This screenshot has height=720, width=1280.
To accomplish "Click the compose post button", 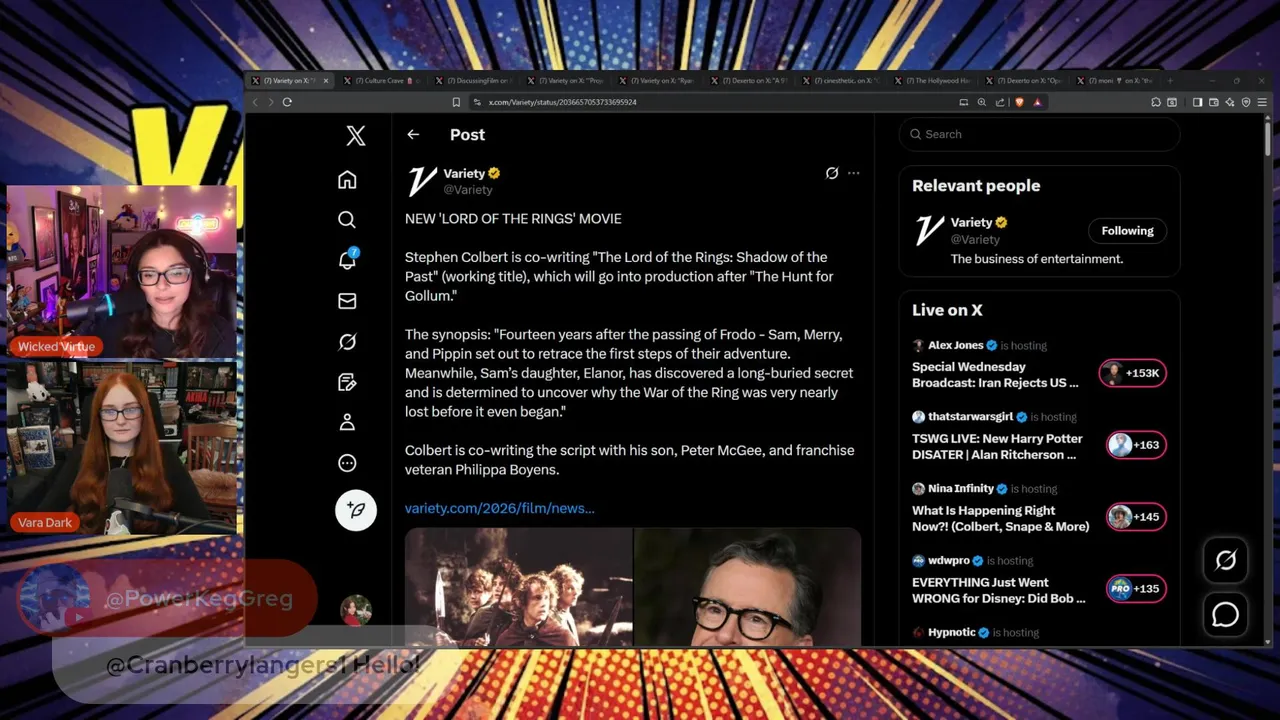I will coord(356,510).
